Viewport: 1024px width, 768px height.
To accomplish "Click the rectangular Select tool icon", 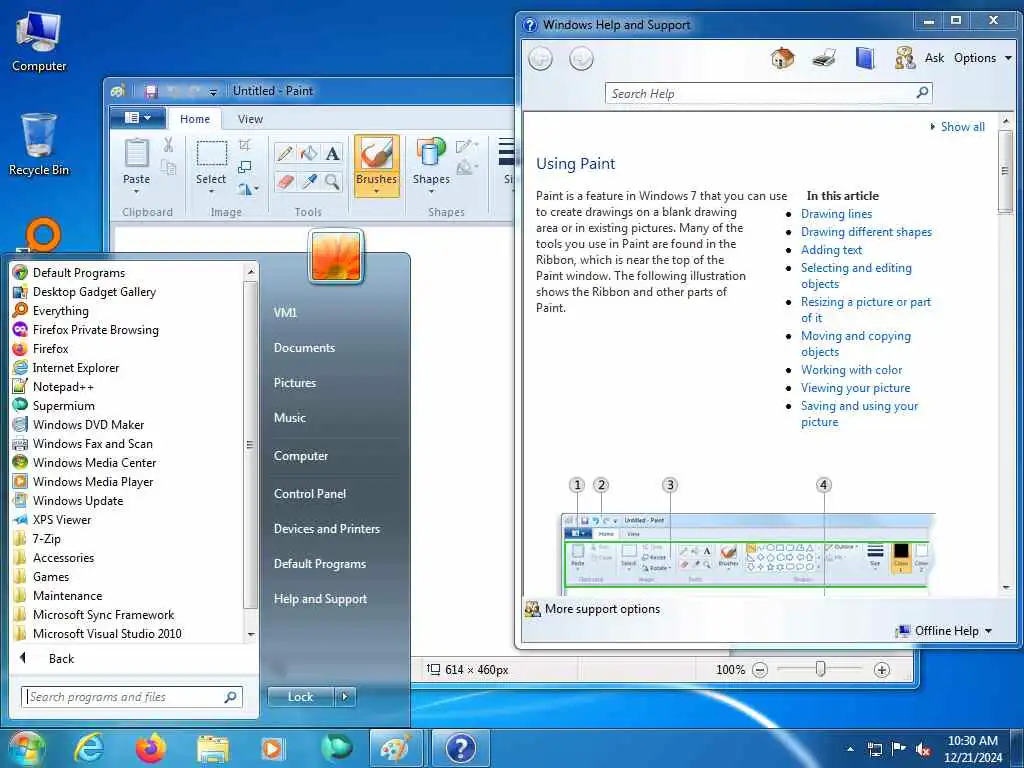I will point(212,154).
